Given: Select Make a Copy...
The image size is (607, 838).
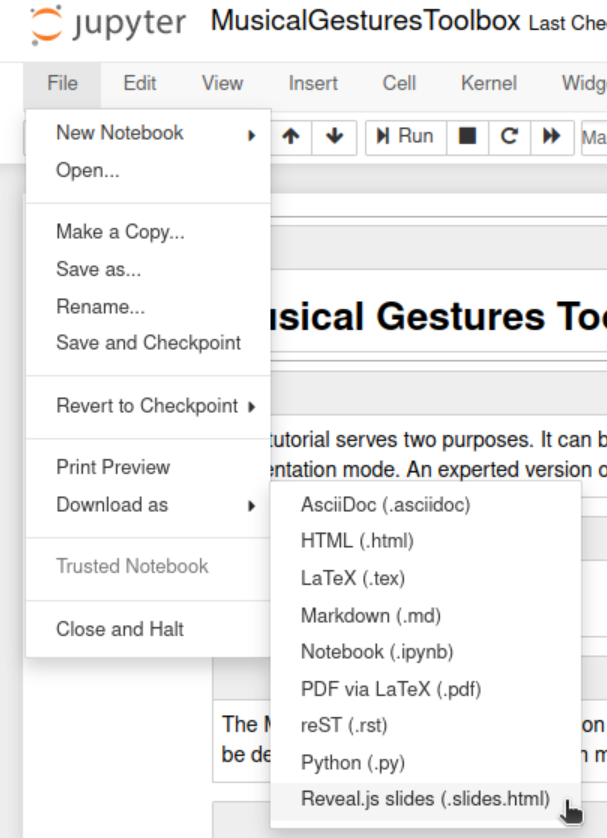Looking at the screenshot, I should click(149, 232).
